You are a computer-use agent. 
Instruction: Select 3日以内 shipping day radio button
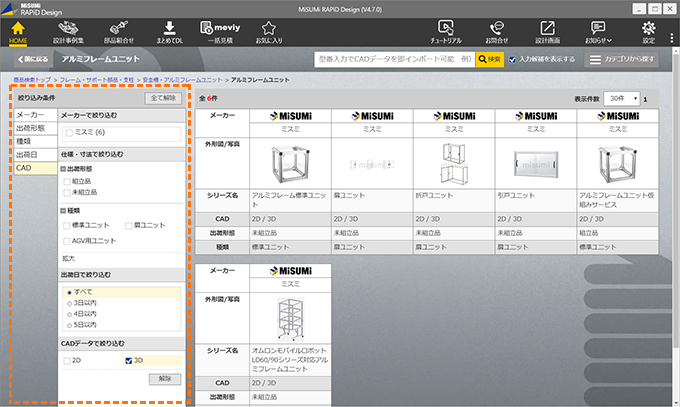coord(68,302)
